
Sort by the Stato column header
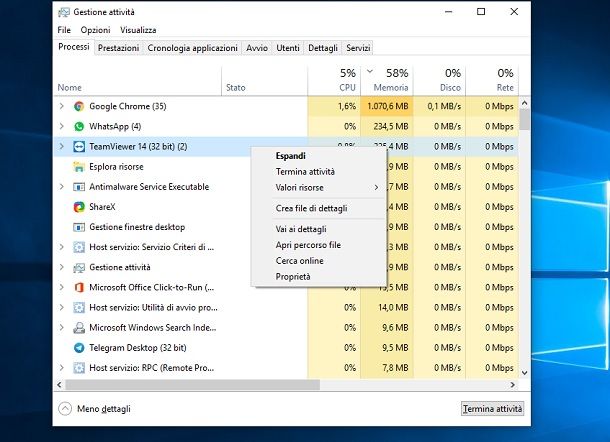tap(265, 81)
